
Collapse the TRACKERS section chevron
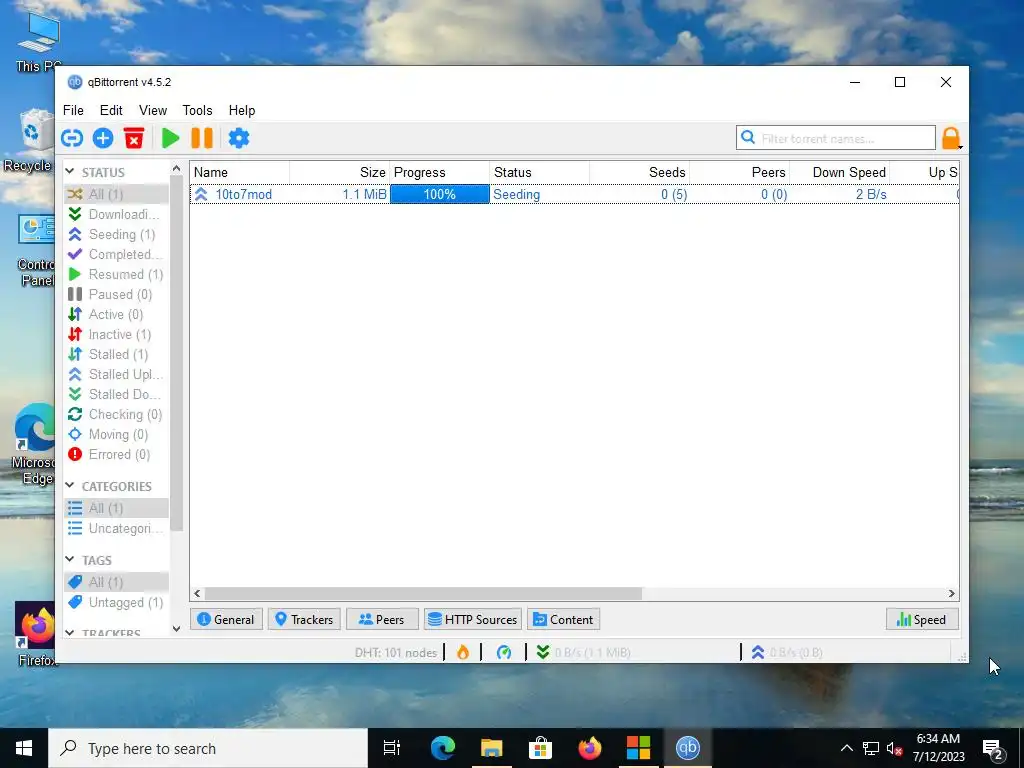pos(70,633)
